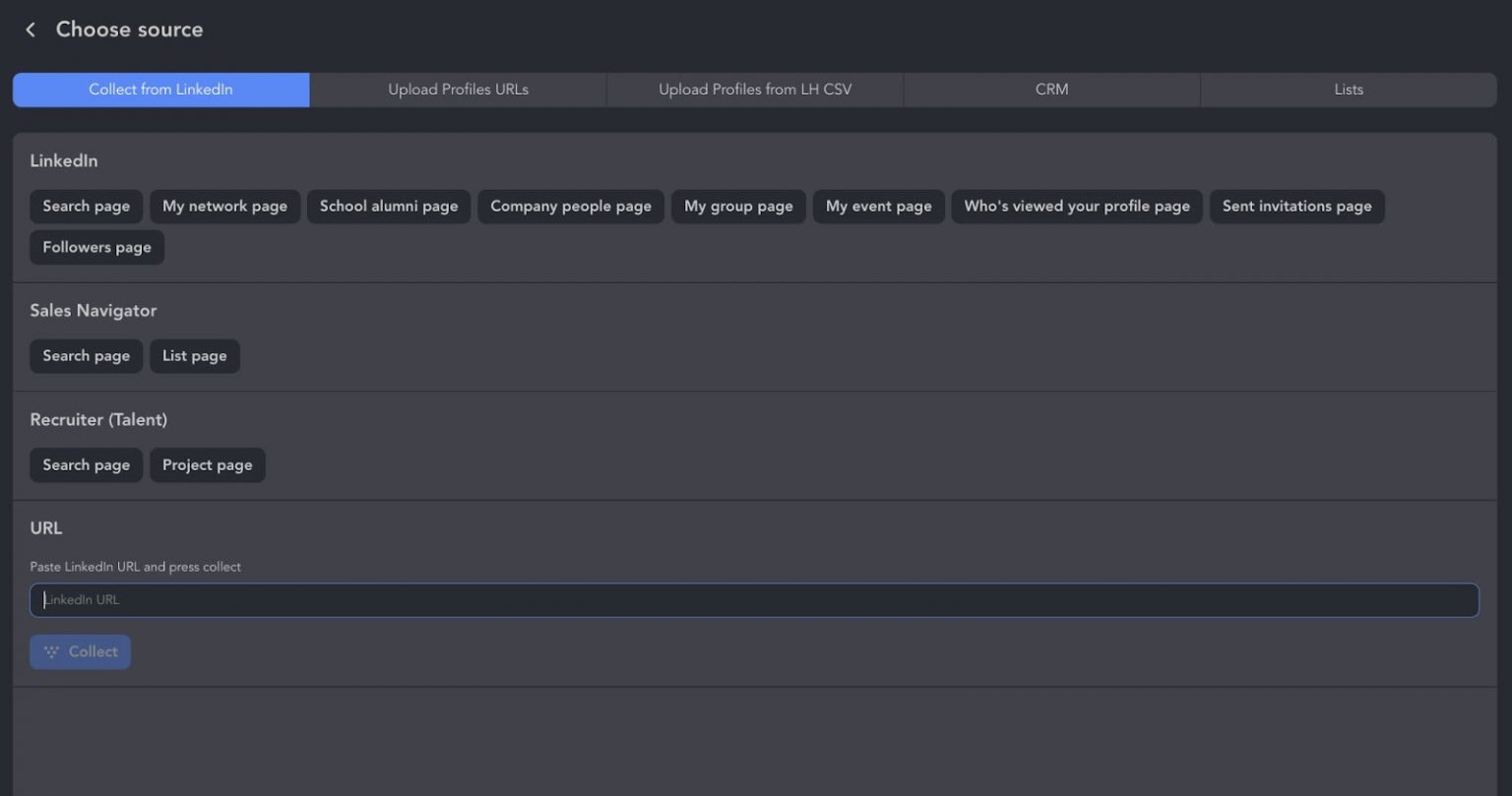Select My network page button
The height and width of the screenshot is (796, 1512).
224,207
